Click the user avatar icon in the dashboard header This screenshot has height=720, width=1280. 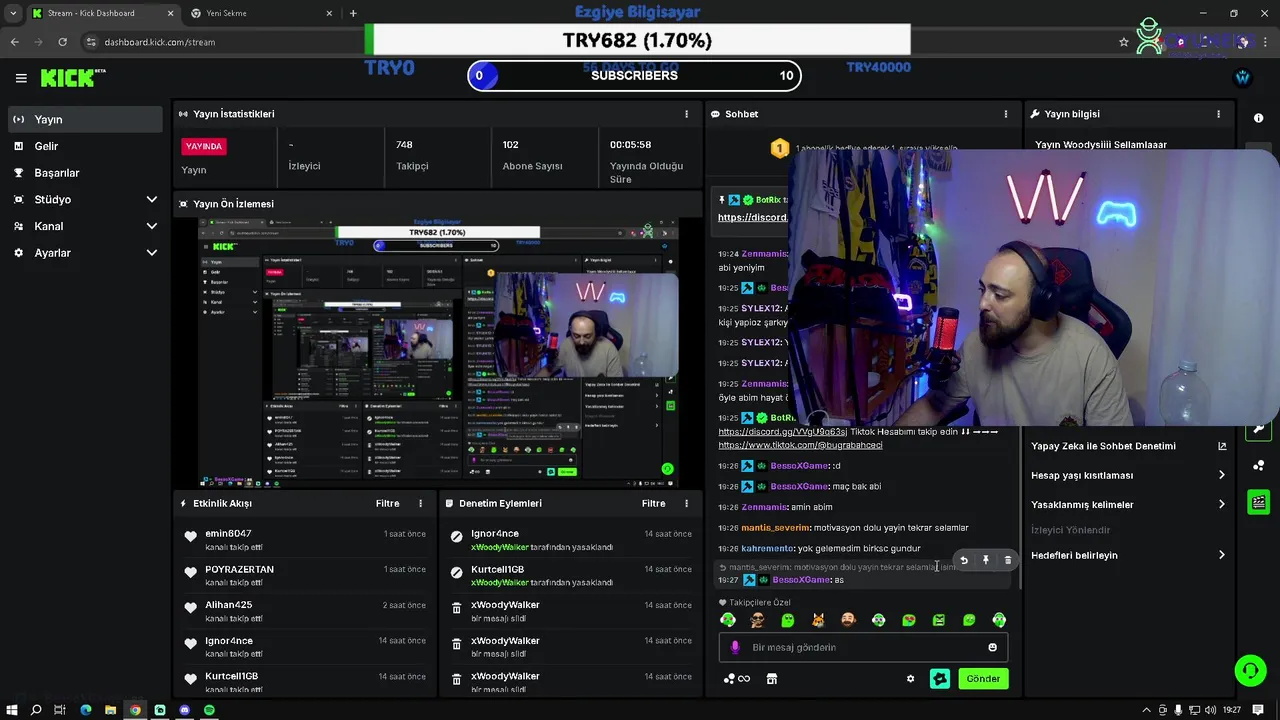click(1242, 77)
